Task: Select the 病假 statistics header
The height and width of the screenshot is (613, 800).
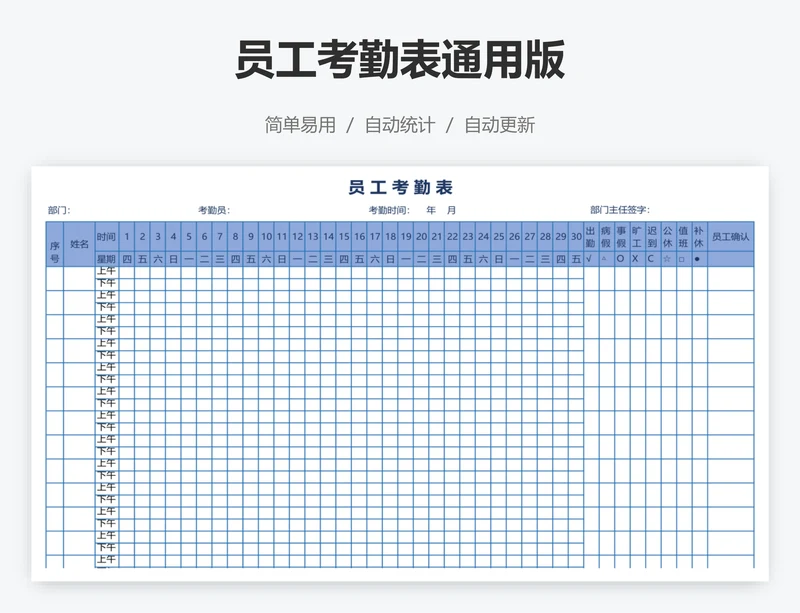Action: [x=606, y=237]
